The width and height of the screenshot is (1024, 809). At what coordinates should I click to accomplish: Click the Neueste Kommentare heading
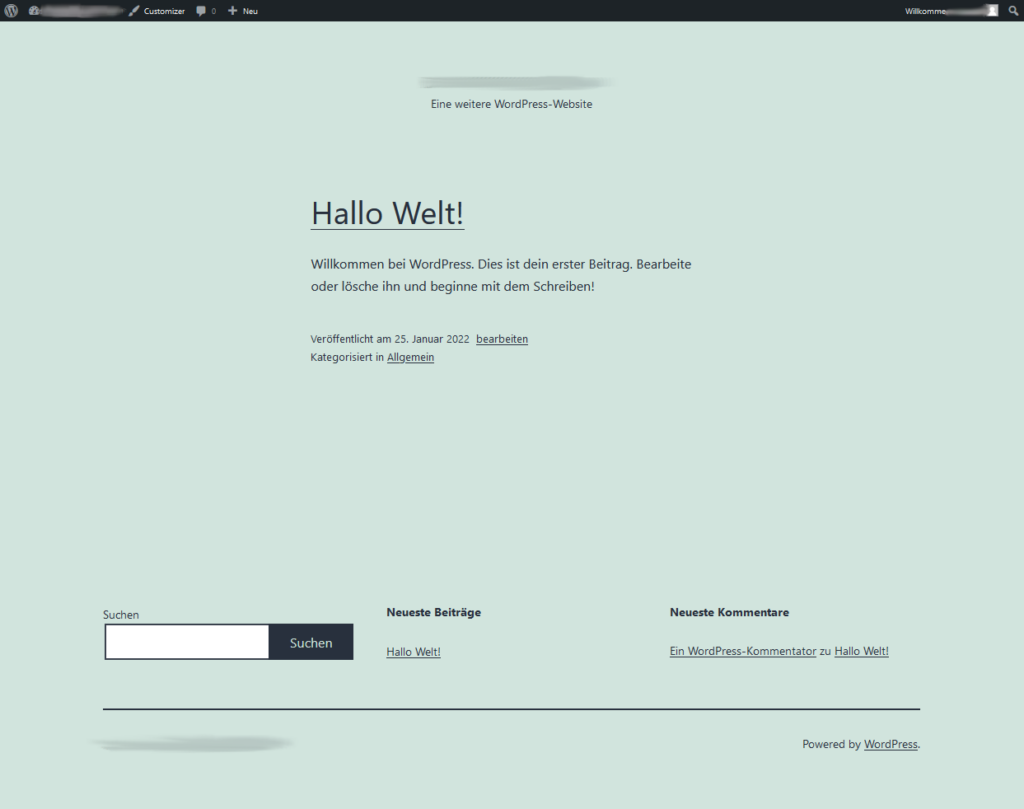(729, 612)
